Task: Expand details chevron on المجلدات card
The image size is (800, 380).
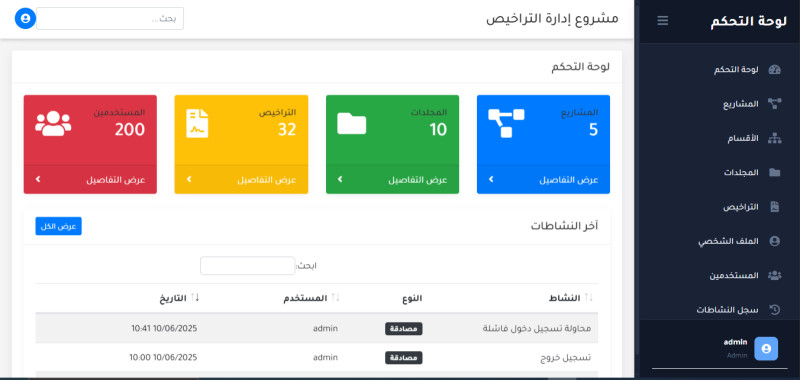Action: (340, 179)
